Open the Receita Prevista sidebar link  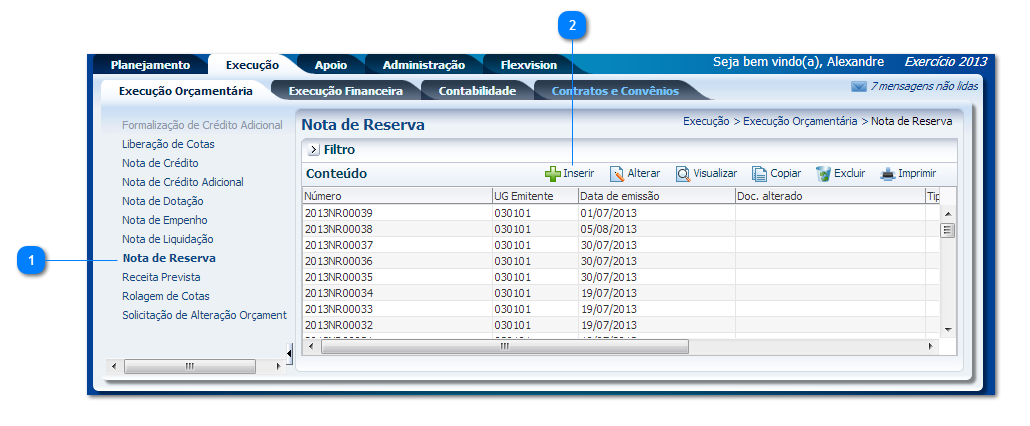[161, 277]
